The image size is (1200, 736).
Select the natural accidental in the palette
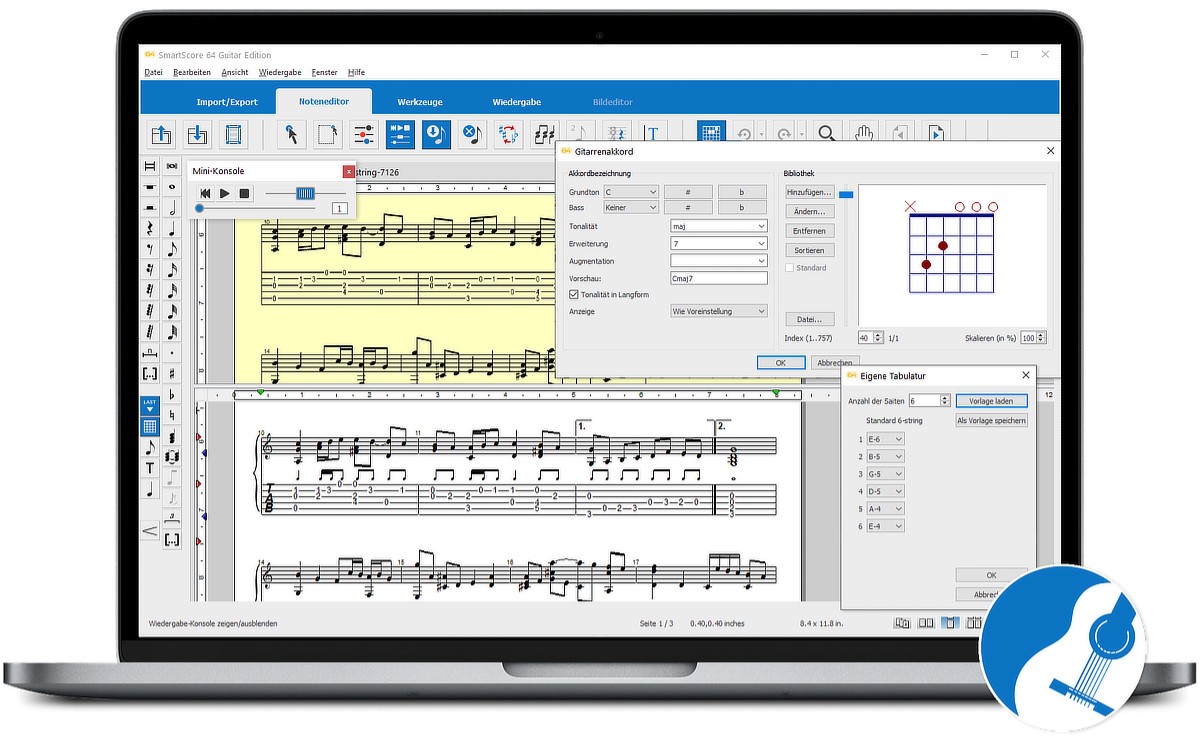[x=172, y=415]
